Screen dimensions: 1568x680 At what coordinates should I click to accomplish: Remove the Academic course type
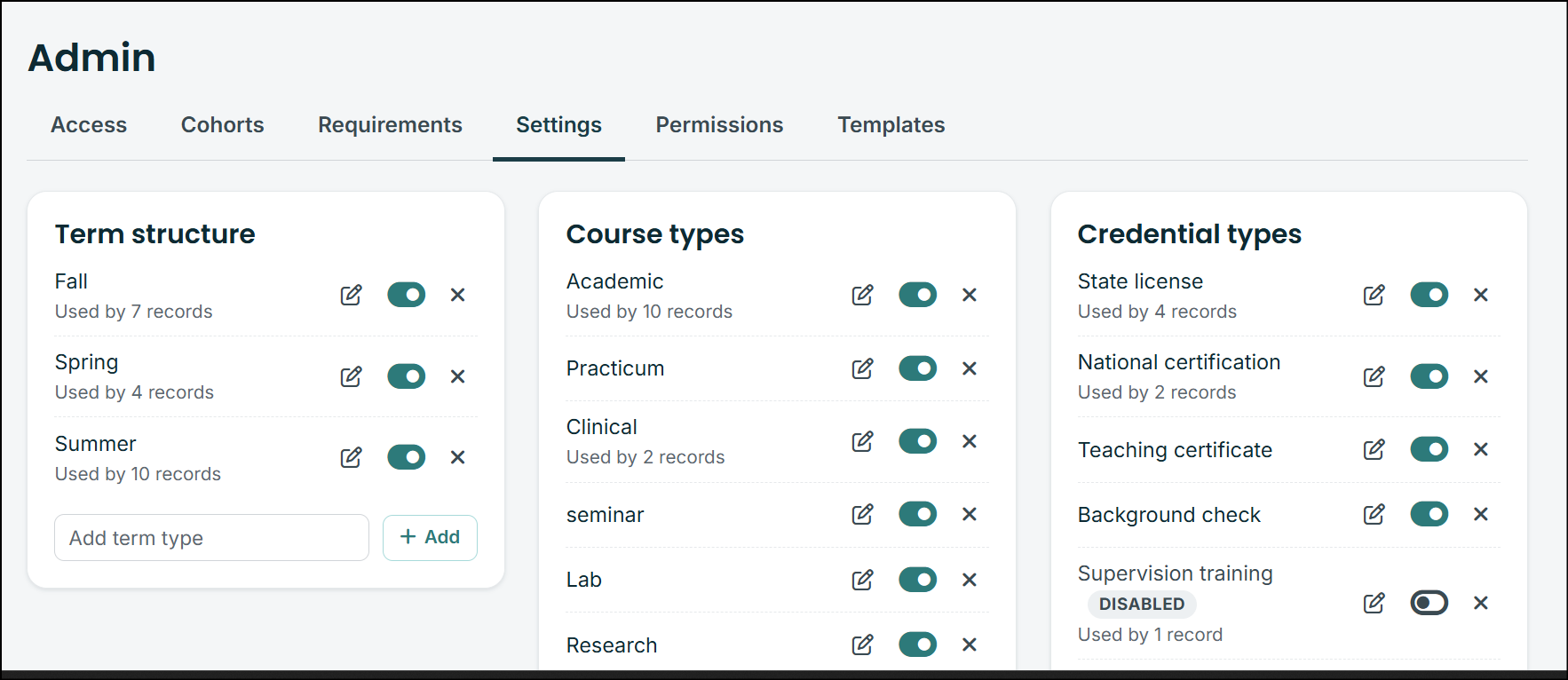[970, 295]
